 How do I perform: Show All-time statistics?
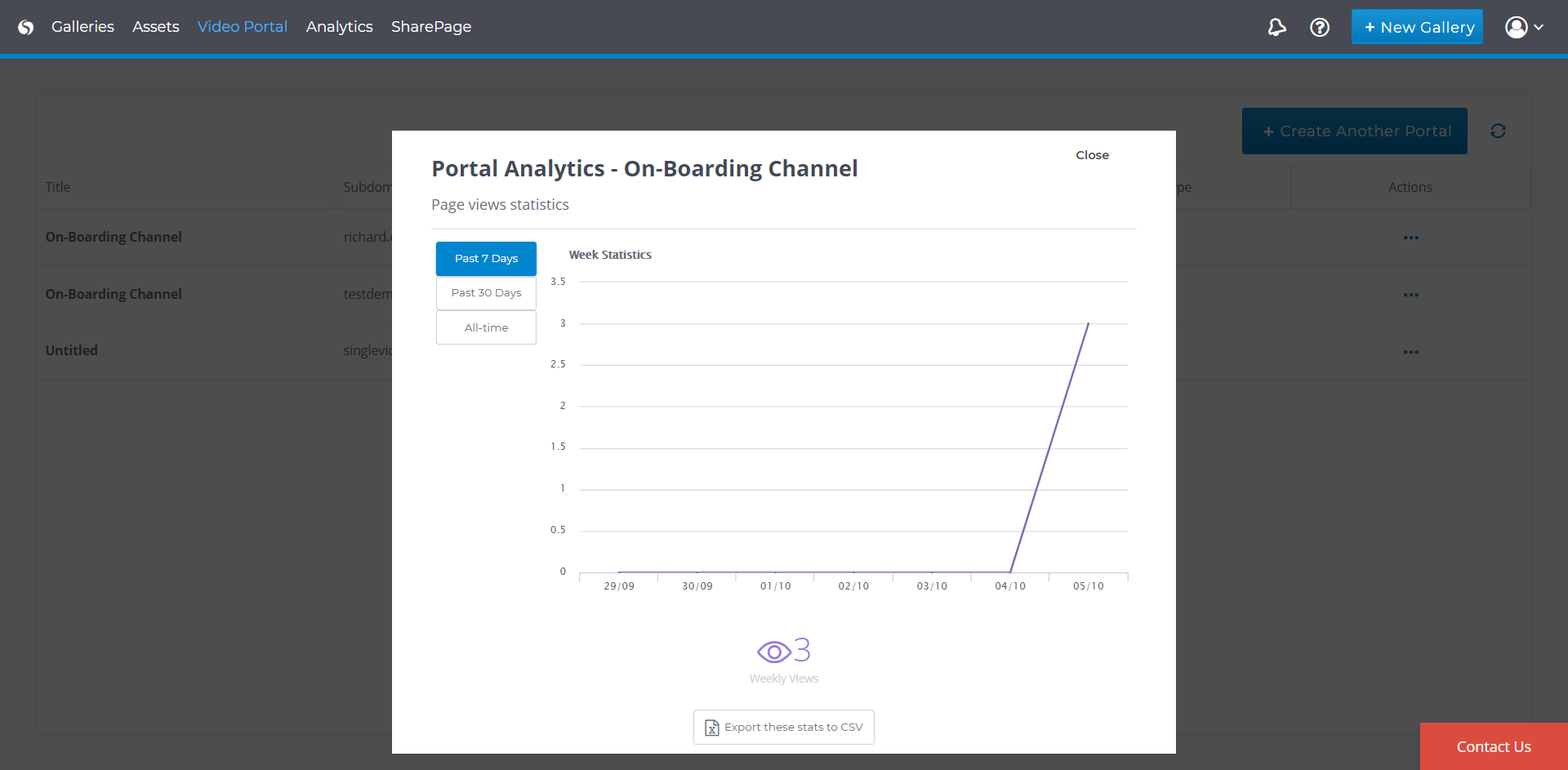tap(486, 327)
